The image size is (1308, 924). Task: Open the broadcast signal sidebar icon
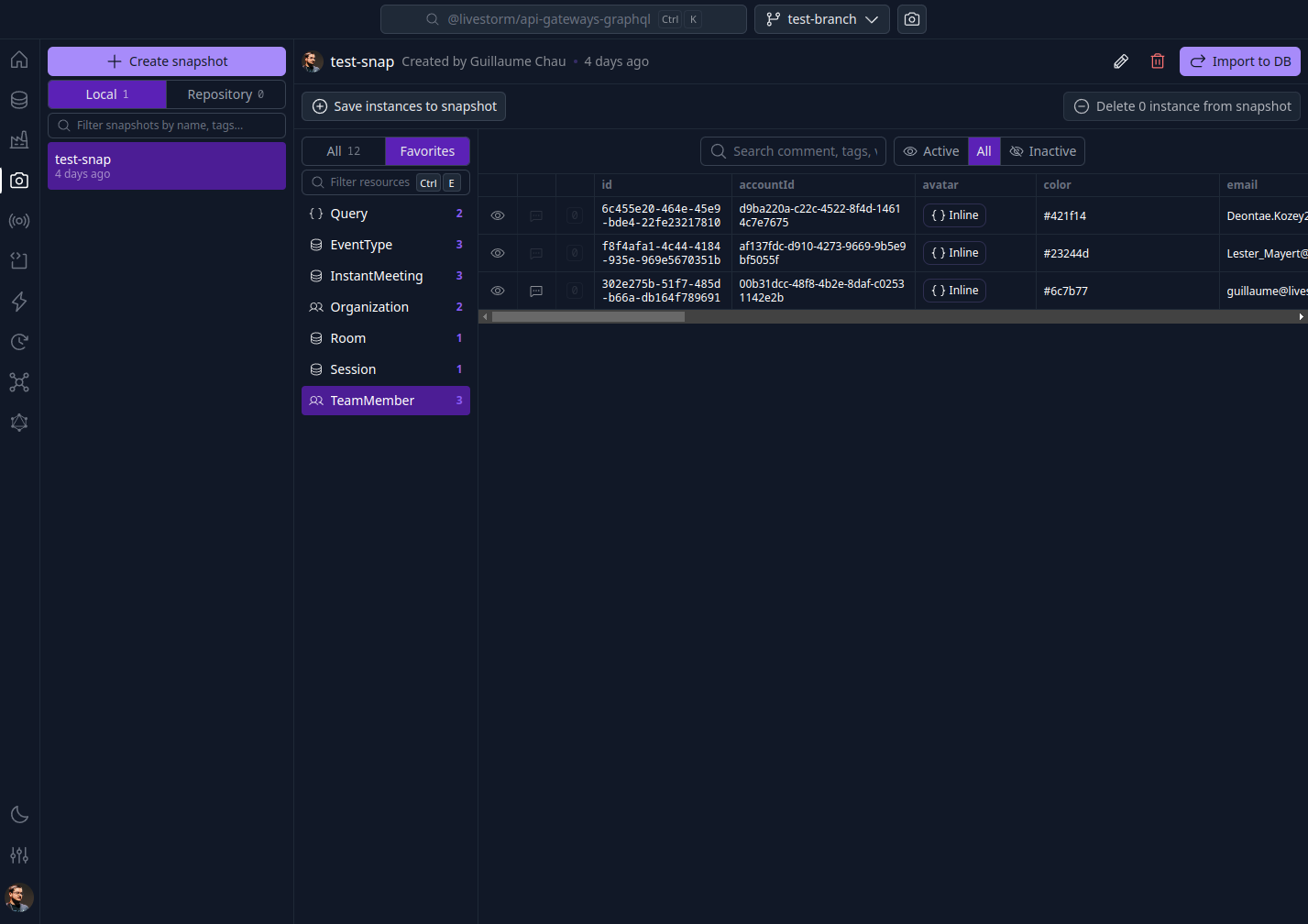coord(19,221)
